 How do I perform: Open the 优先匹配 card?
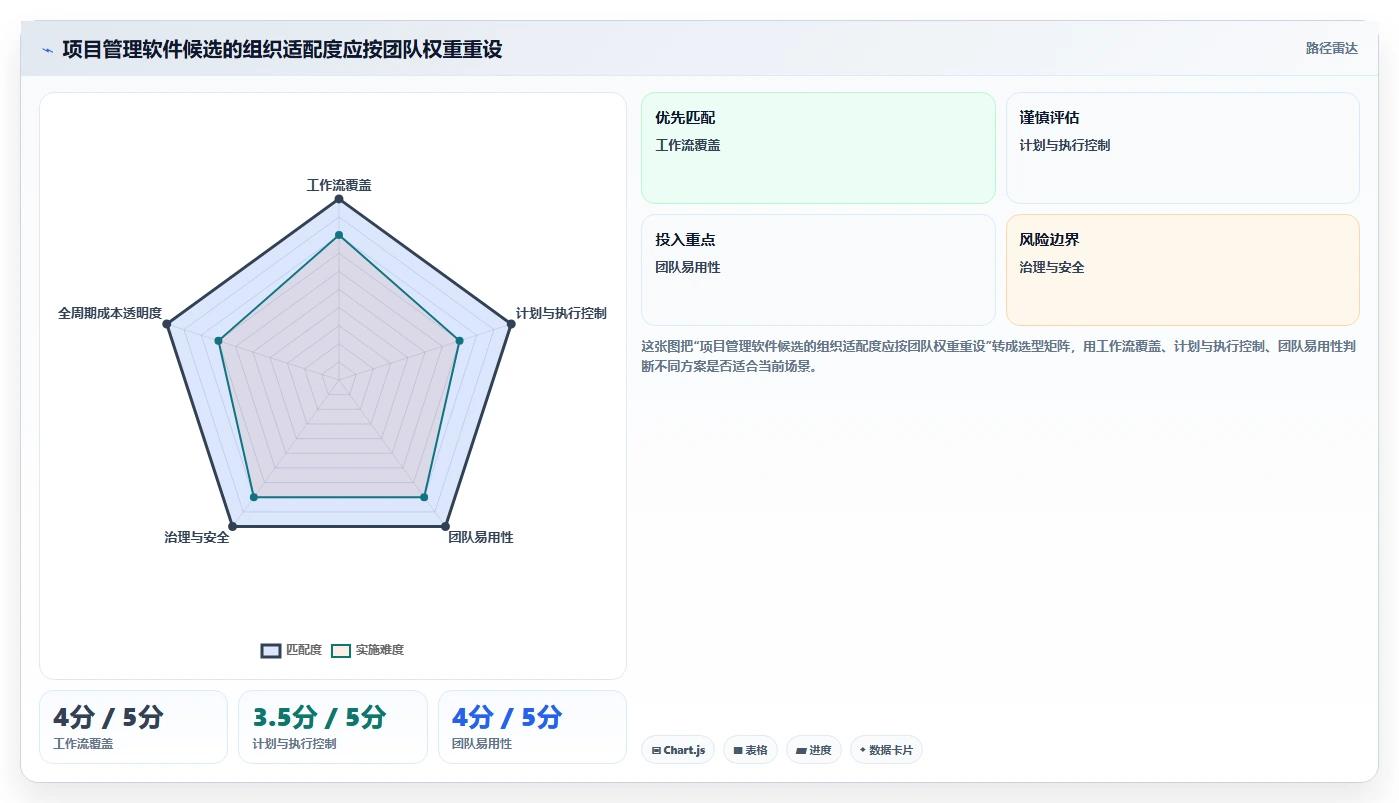pyautogui.click(x=818, y=148)
